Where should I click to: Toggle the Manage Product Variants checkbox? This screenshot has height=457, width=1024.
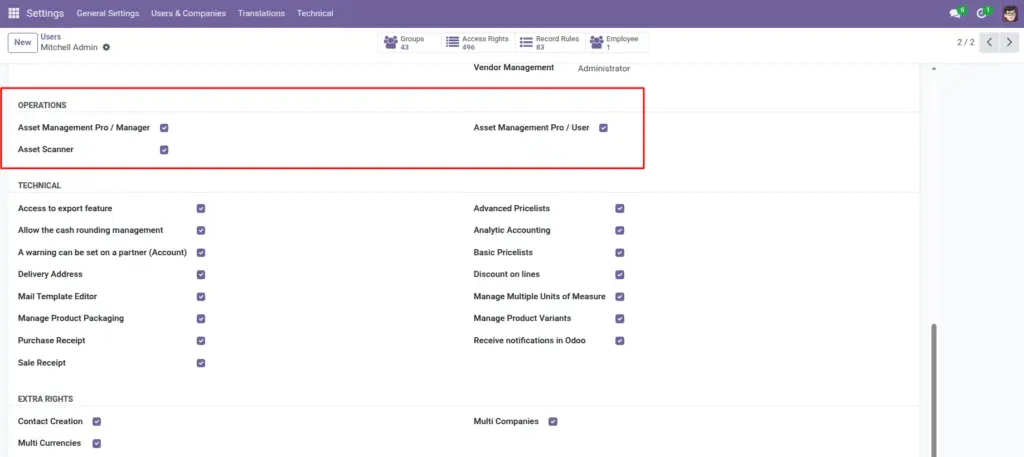620,319
